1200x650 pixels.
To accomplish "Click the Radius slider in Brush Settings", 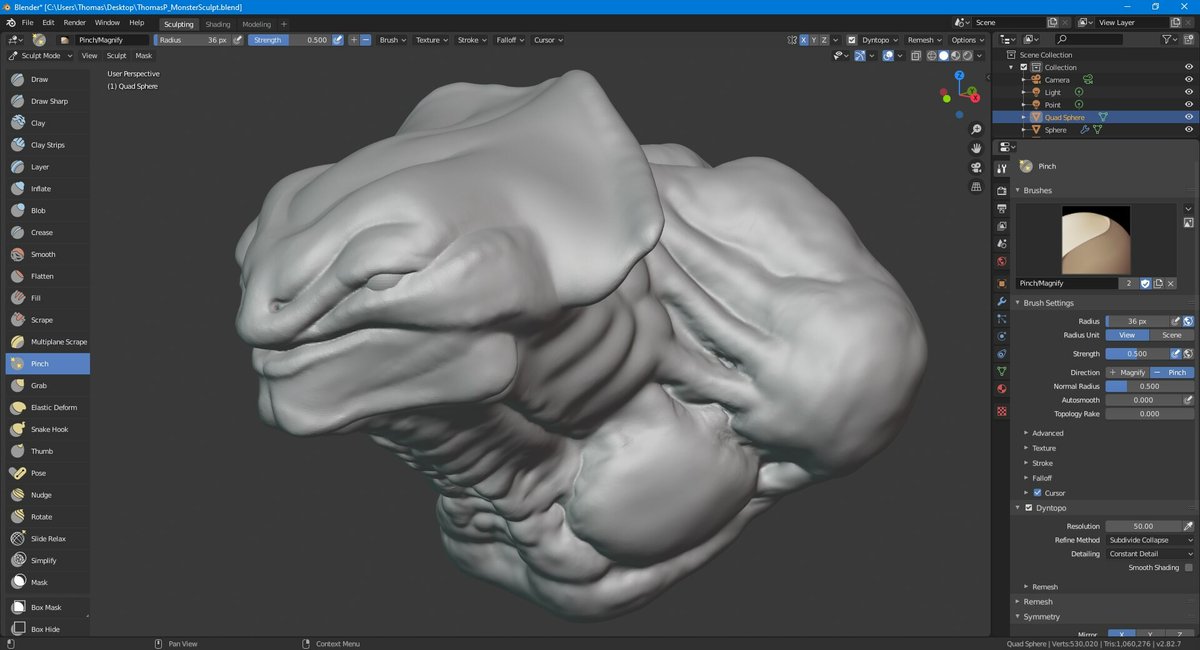I will [1138, 321].
